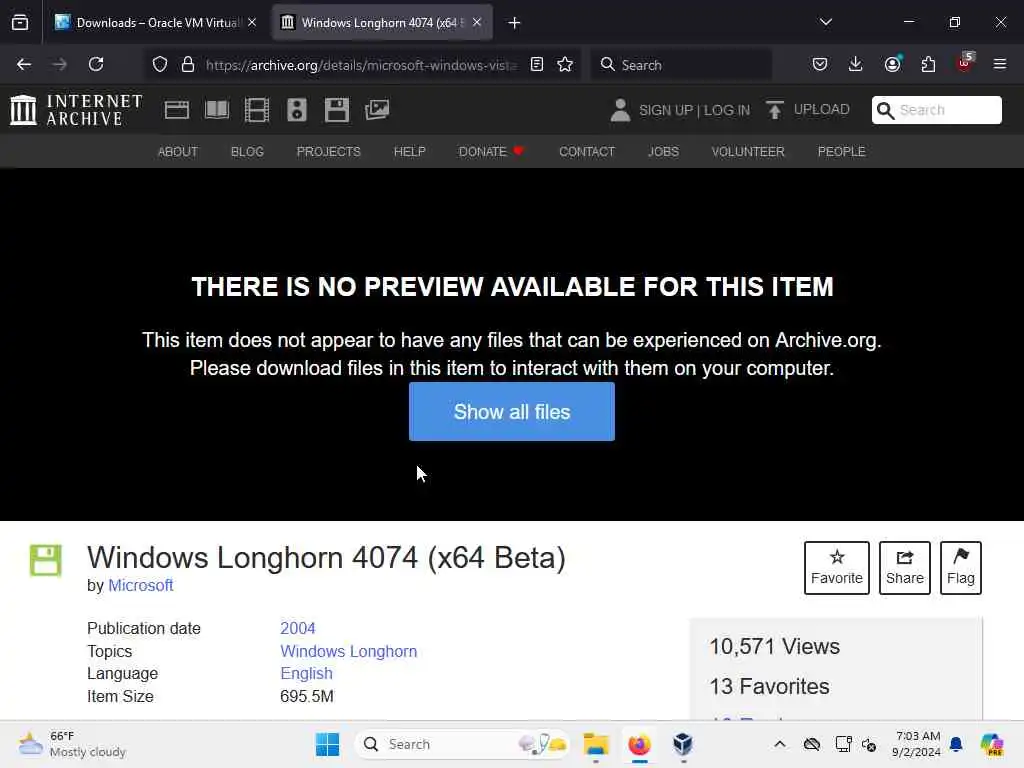Expand the list all tabs chevron

tap(825, 22)
